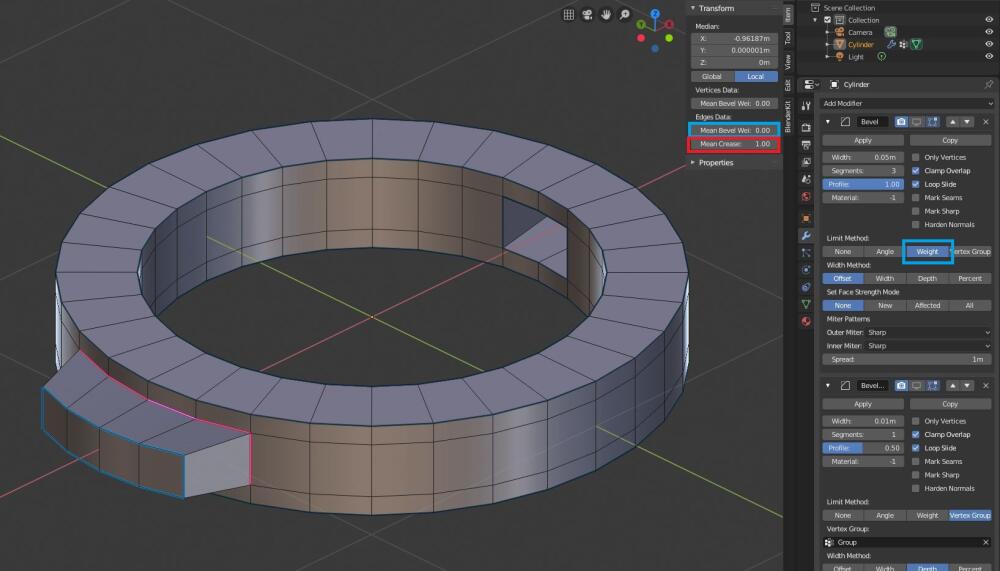Select Global transform orientation
The height and width of the screenshot is (571, 1000).
tap(712, 76)
